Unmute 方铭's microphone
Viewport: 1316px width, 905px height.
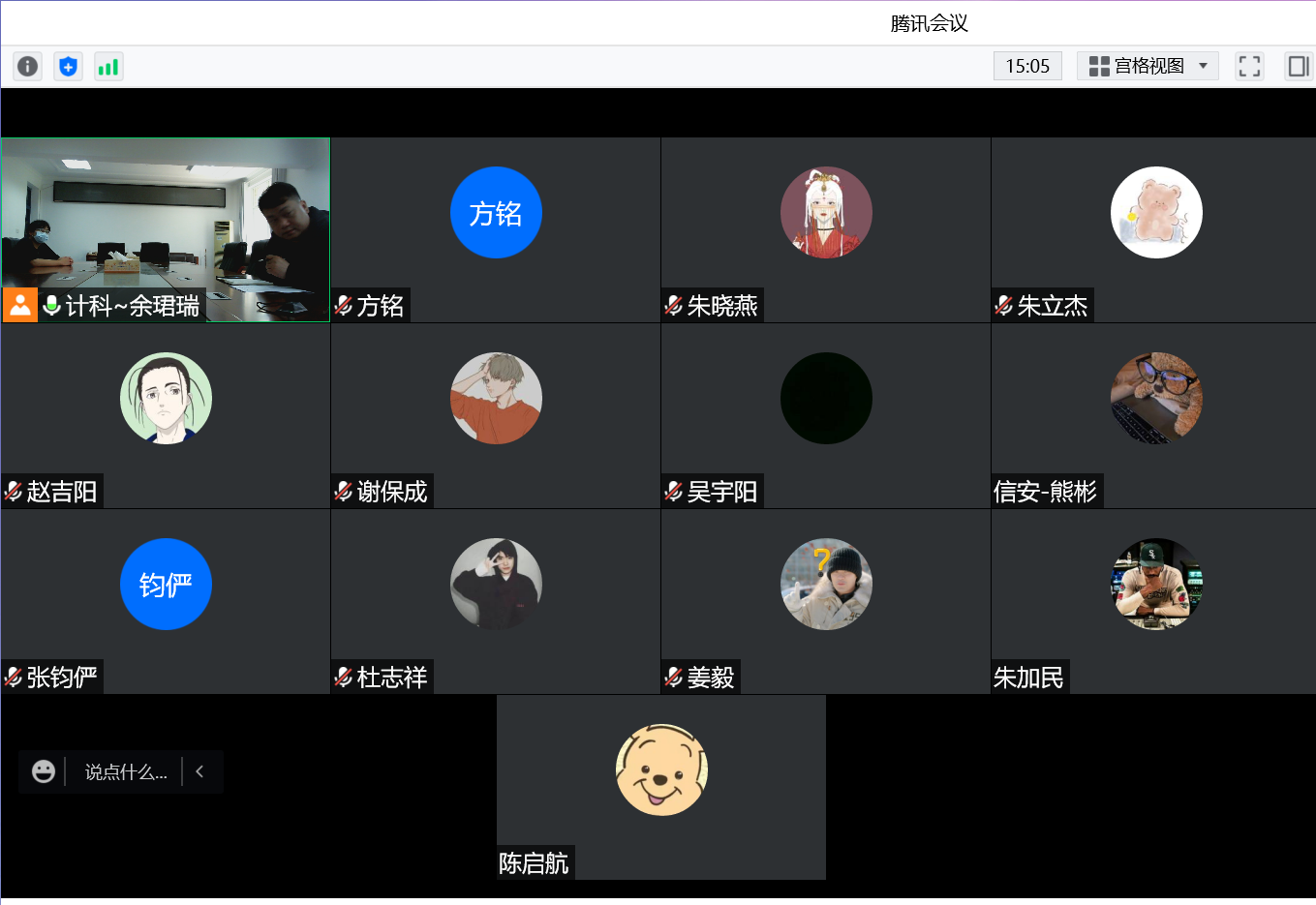coord(344,305)
